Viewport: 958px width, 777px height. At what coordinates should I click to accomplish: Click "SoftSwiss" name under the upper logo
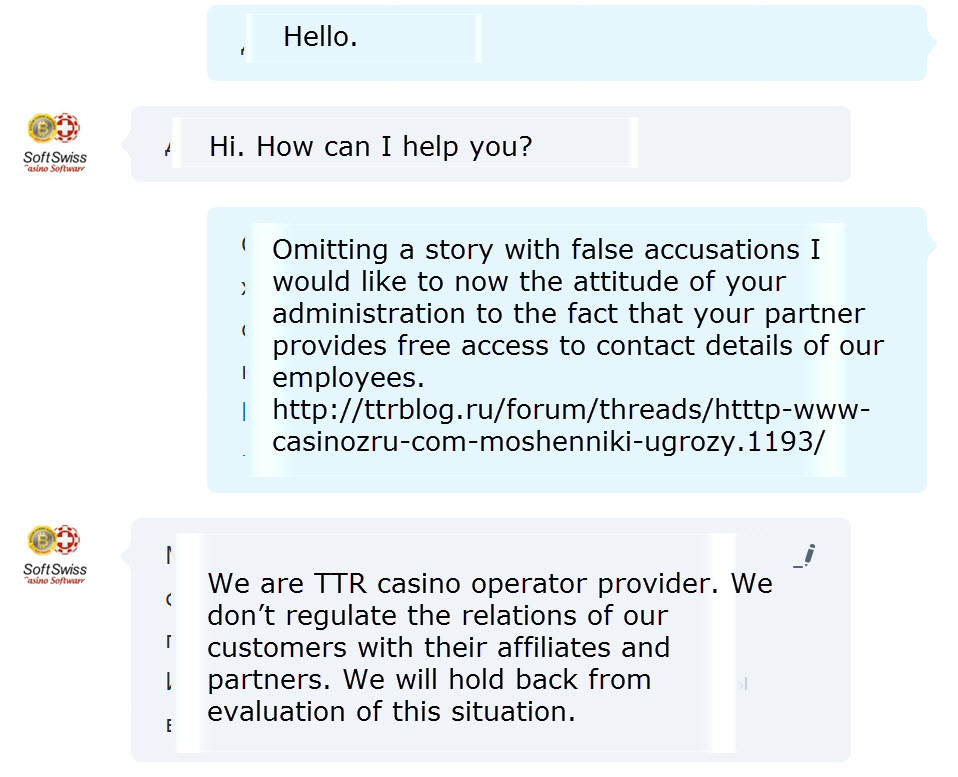55,157
